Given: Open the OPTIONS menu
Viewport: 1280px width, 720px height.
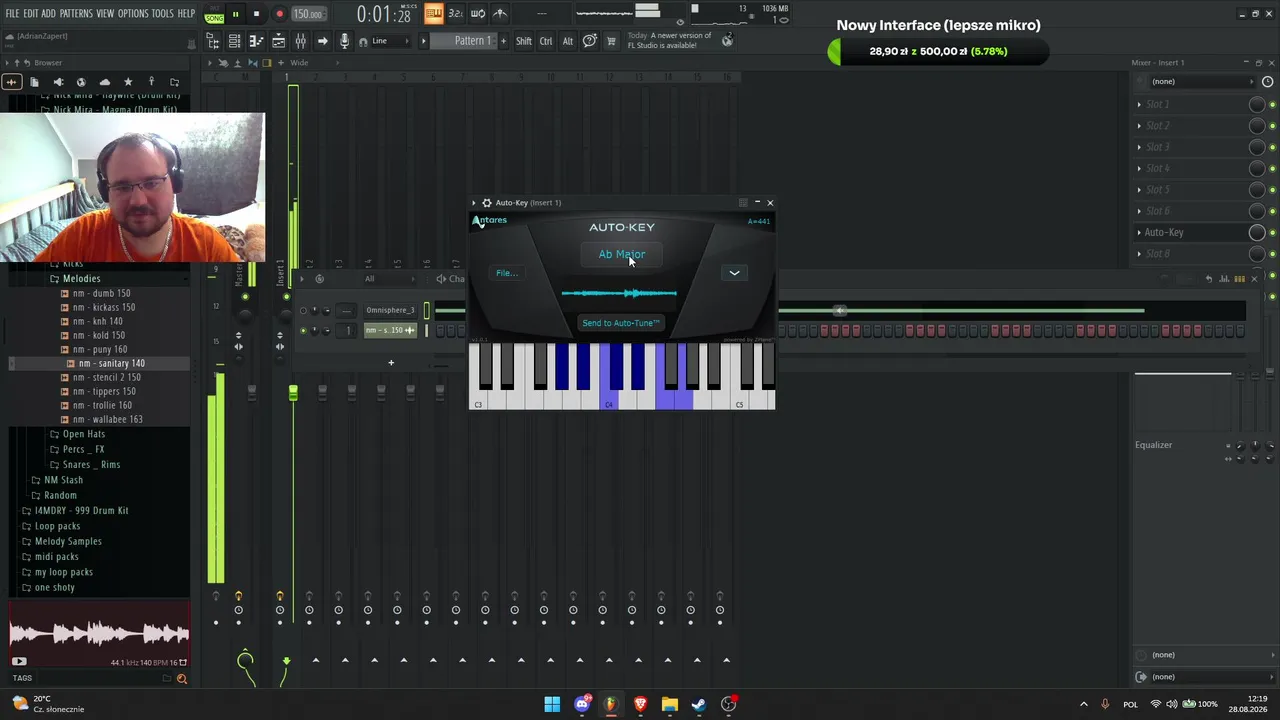Looking at the screenshot, I should 133,14.
